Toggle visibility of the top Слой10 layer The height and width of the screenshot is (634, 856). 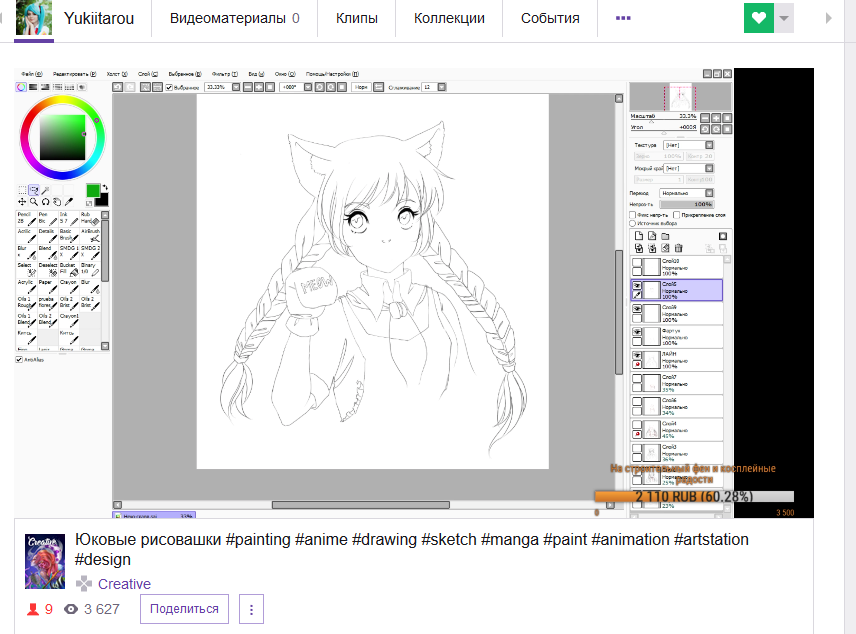pyautogui.click(x=637, y=263)
